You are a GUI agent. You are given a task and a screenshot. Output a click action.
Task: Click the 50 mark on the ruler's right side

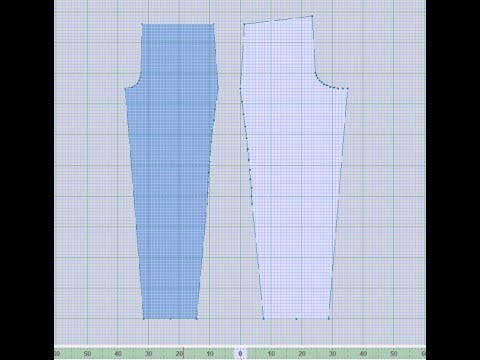394,353
